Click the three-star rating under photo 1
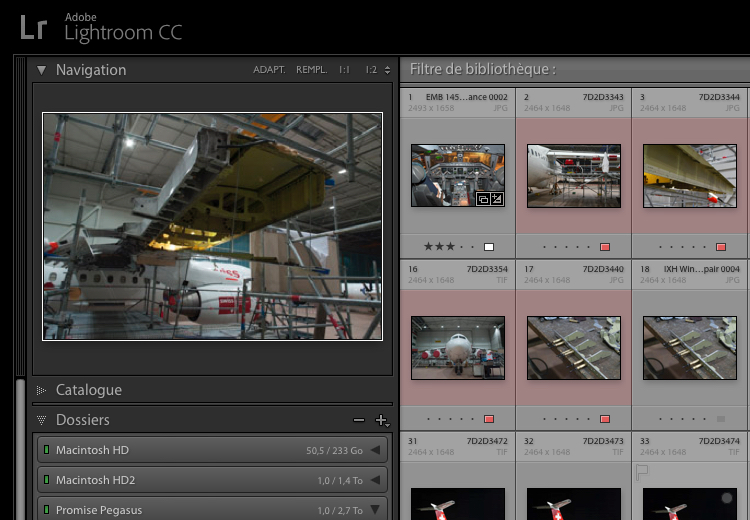Image resolution: width=750 pixels, height=520 pixels. tap(439, 246)
